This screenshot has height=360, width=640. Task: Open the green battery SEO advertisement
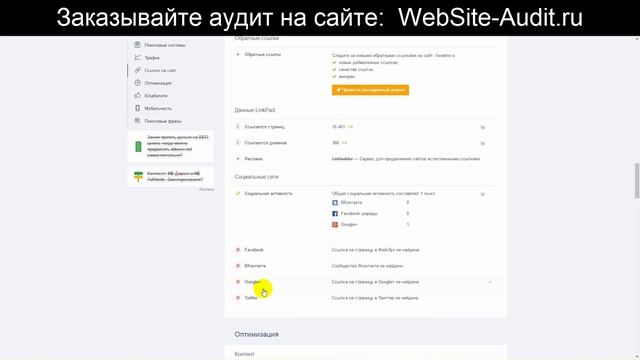[x=171, y=147]
